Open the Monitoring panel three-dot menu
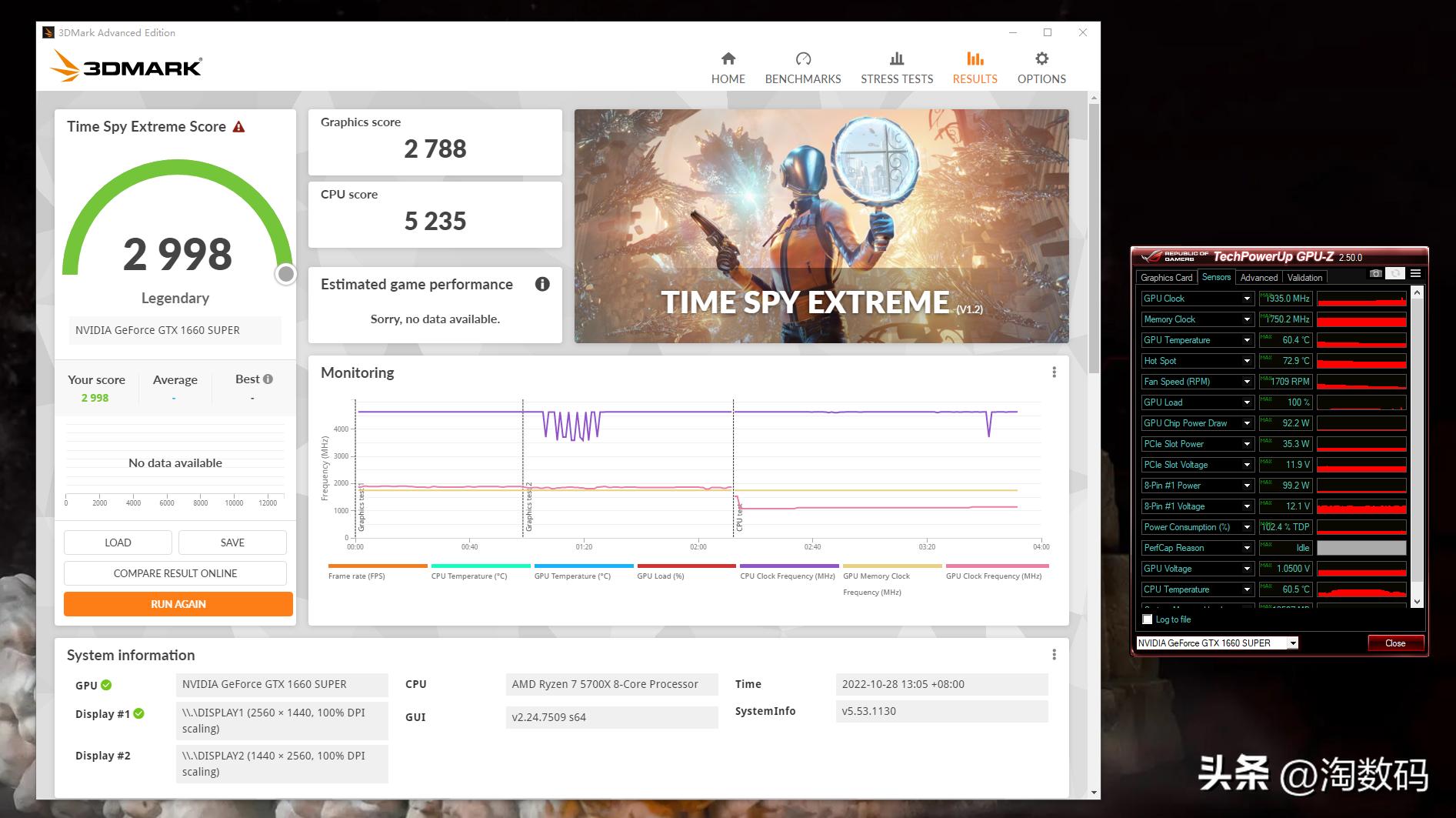This screenshot has width=1456, height=818. click(1054, 372)
